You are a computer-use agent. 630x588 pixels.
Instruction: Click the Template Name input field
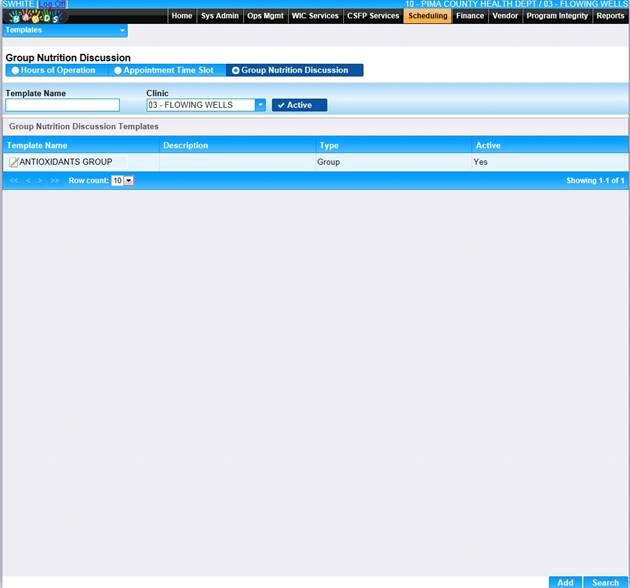click(62, 105)
